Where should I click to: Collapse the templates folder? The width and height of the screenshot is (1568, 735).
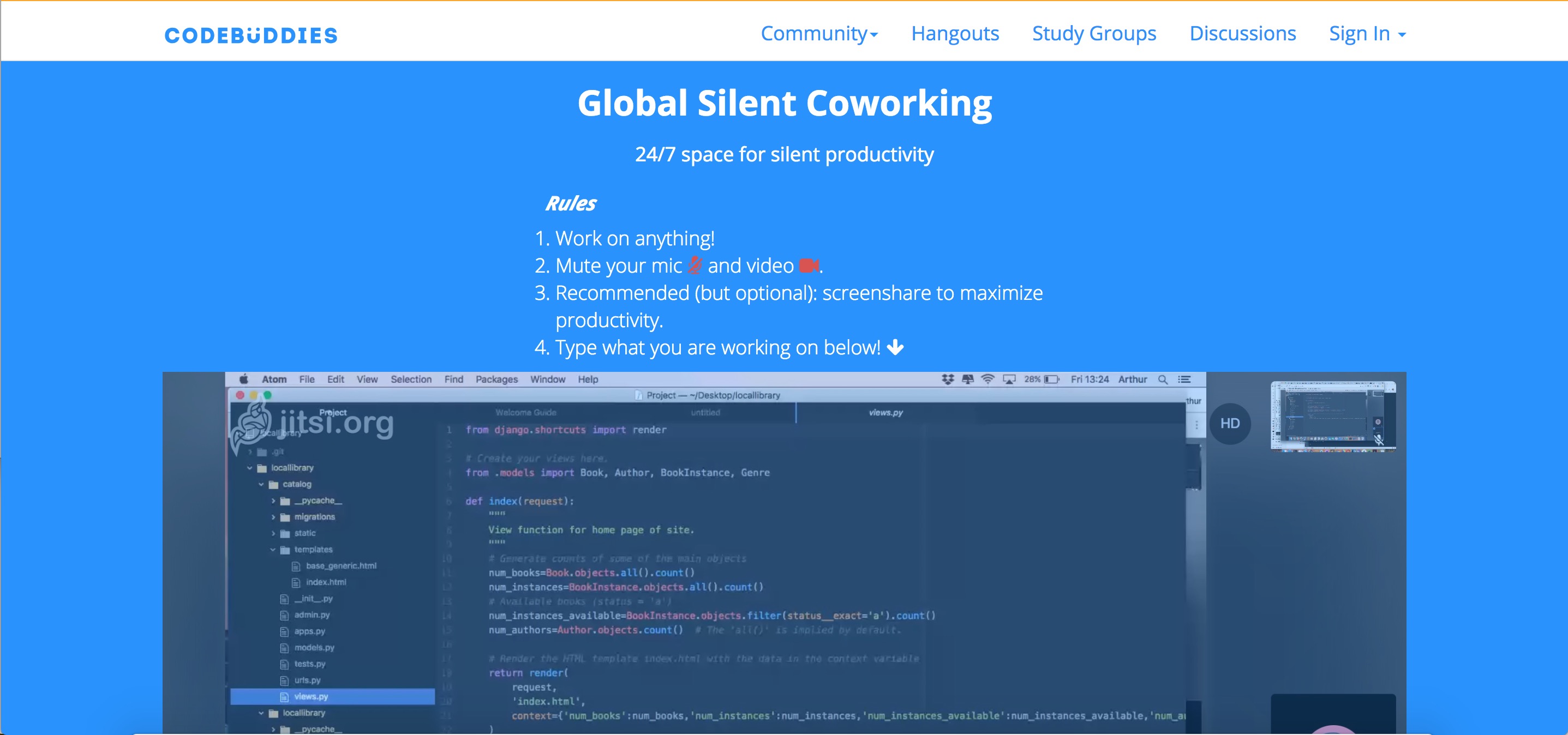tap(273, 550)
